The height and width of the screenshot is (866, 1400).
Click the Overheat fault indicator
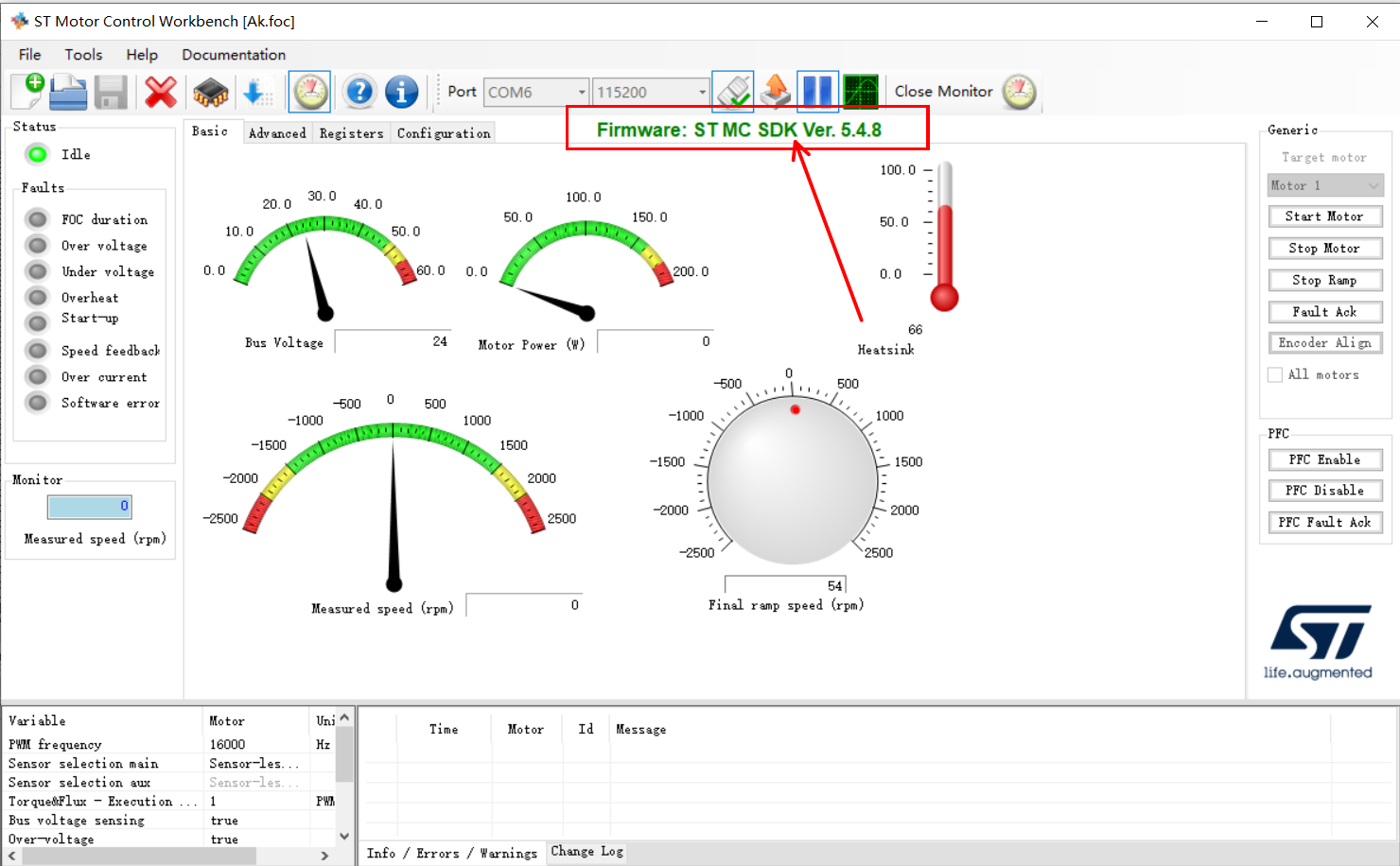(x=38, y=298)
